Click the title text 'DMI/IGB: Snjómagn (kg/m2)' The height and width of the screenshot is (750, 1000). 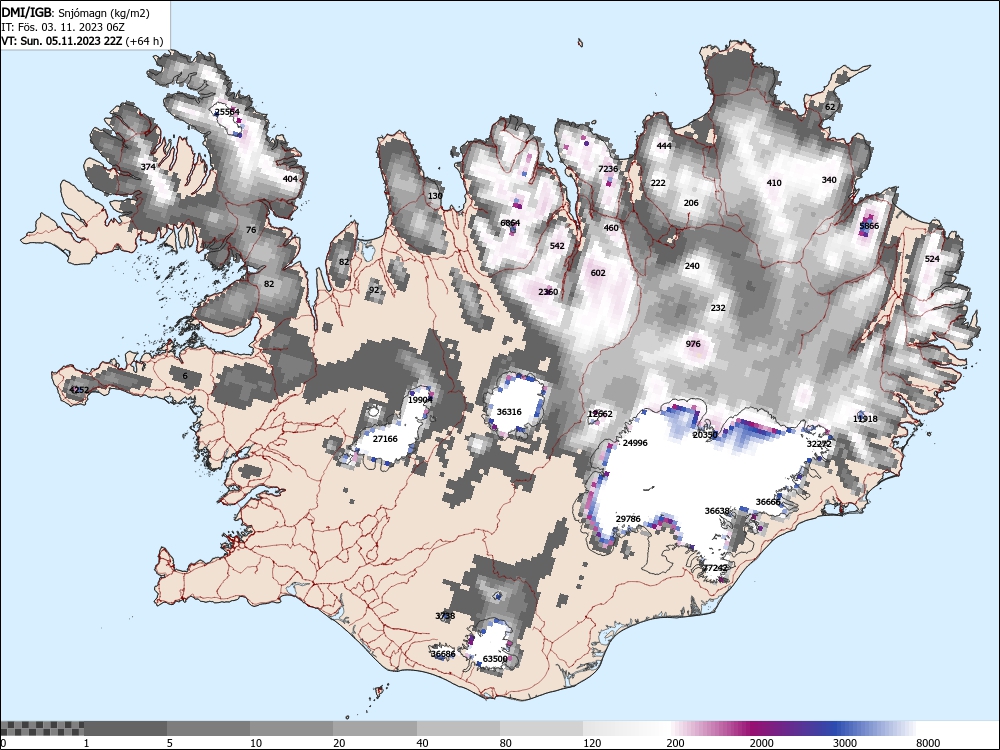pos(75,13)
